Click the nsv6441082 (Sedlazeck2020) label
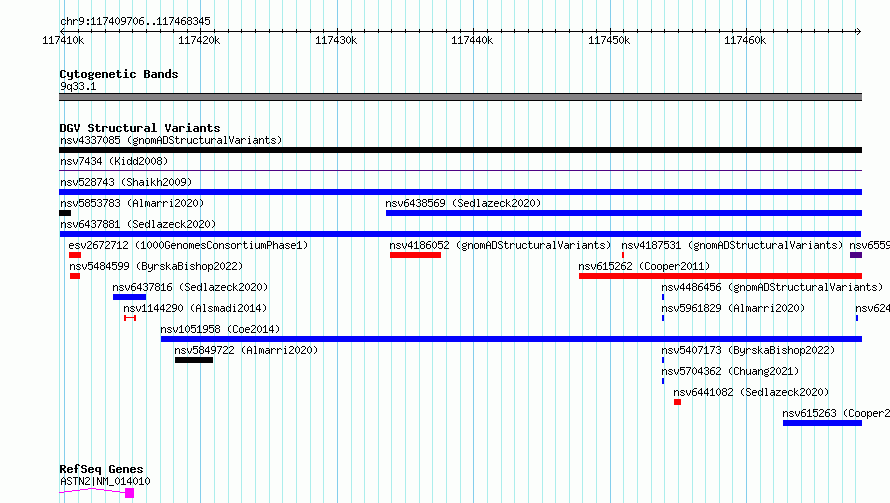Image resolution: width=890 pixels, height=503 pixels. pos(752,392)
